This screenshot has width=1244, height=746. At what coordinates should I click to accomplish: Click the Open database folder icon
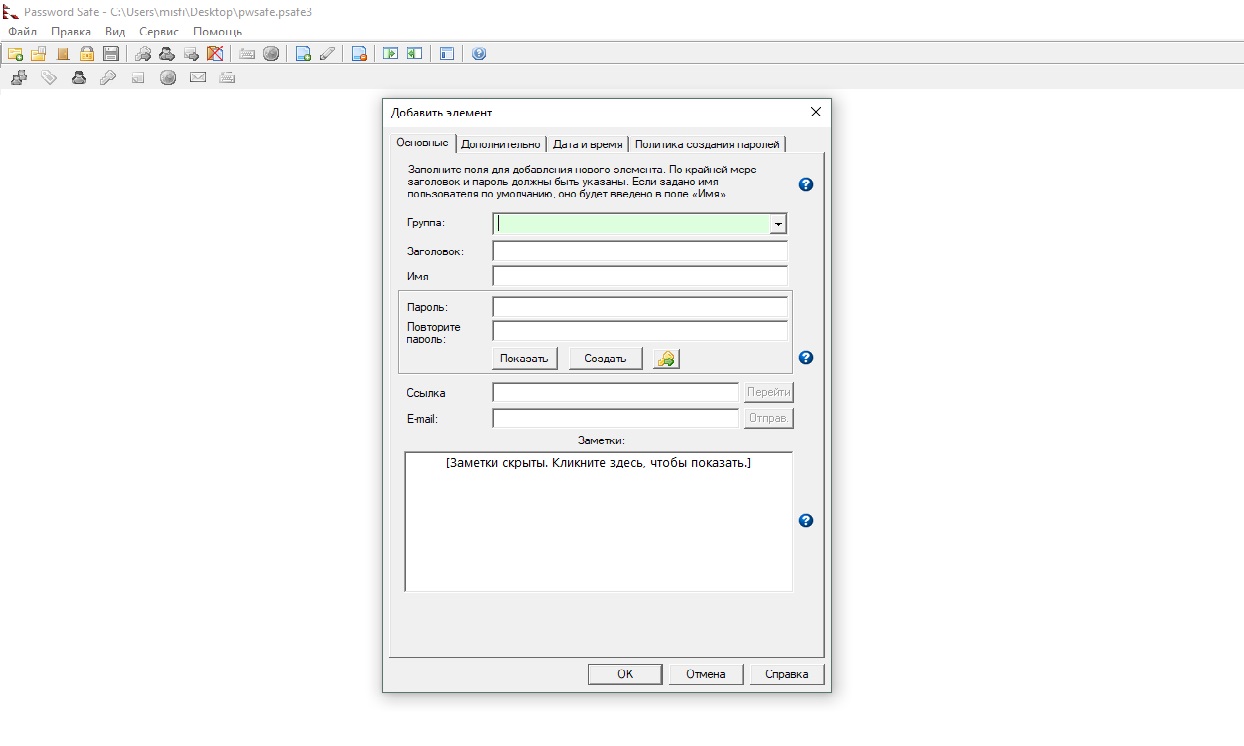[39, 54]
